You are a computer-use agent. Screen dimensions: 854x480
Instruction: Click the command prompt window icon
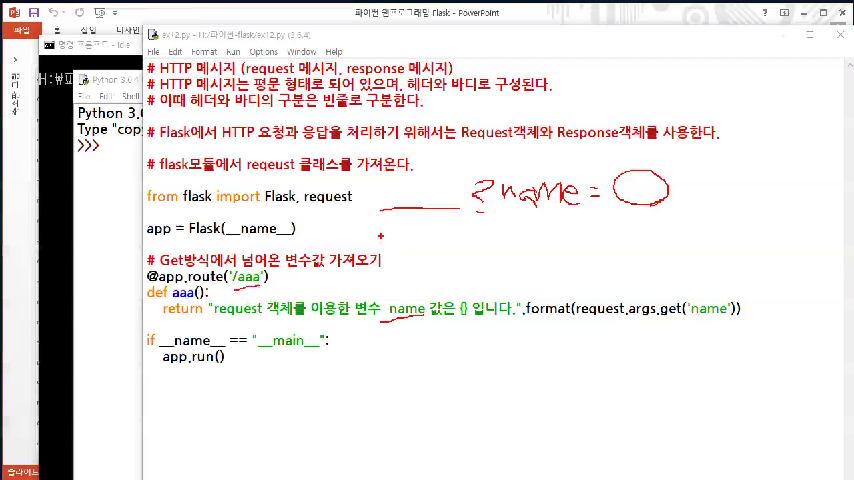(x=49, y=45)
